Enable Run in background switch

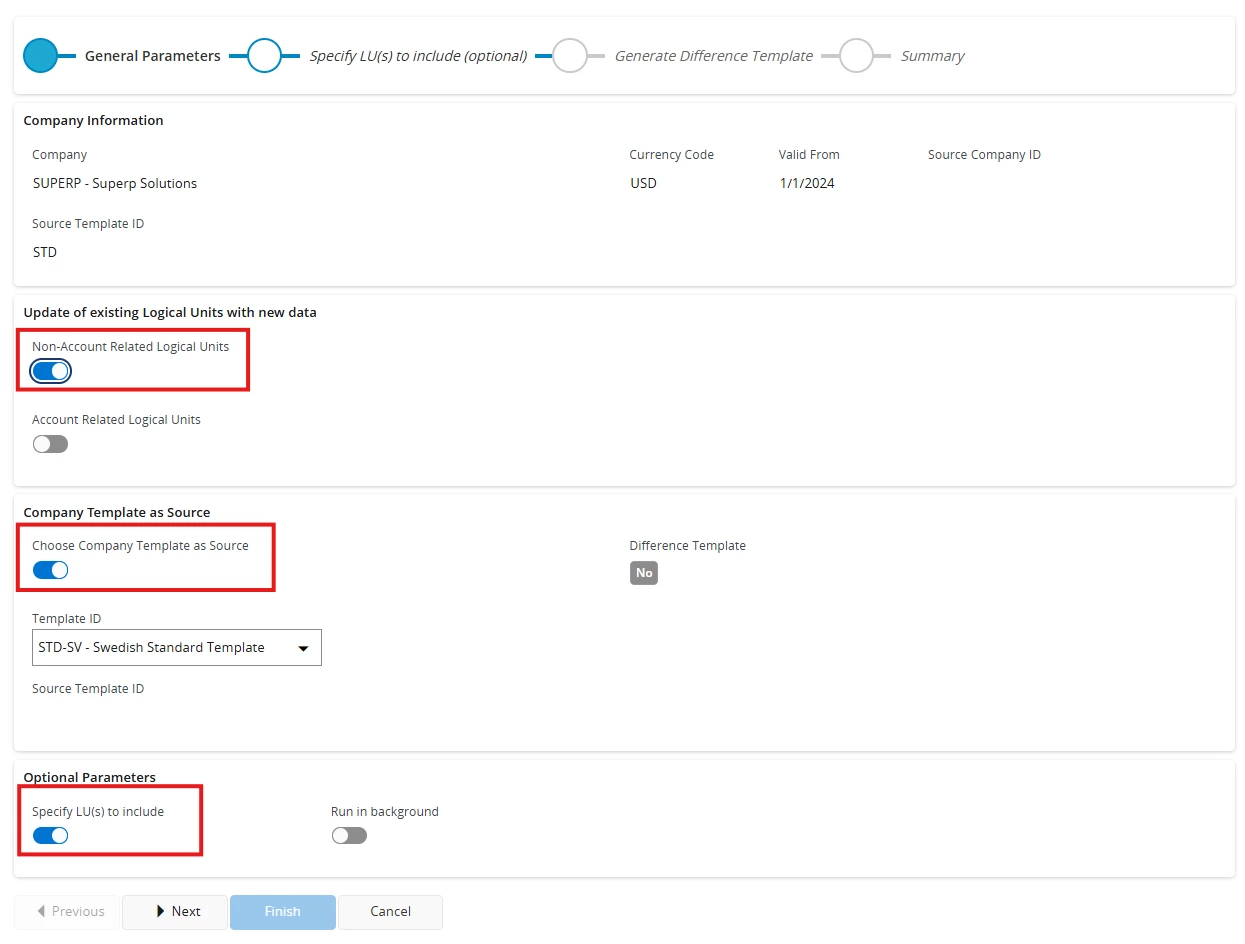(x=349, y=835)
